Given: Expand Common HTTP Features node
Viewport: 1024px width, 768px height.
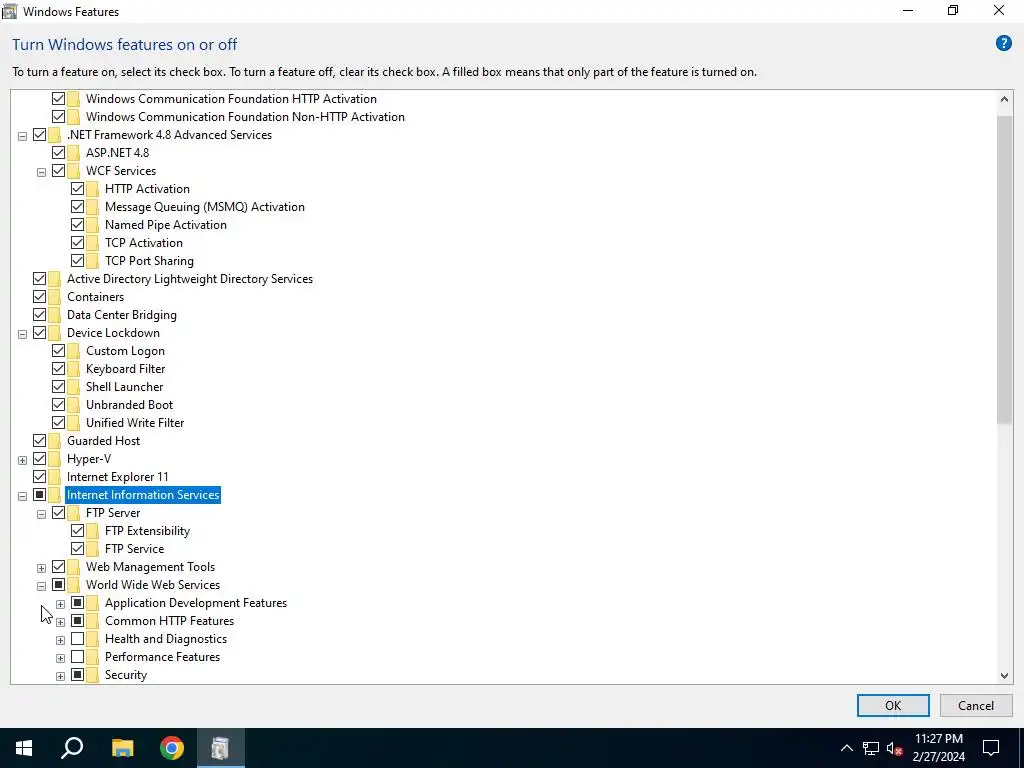Looking at the screenshot, I should click(60, 622).
